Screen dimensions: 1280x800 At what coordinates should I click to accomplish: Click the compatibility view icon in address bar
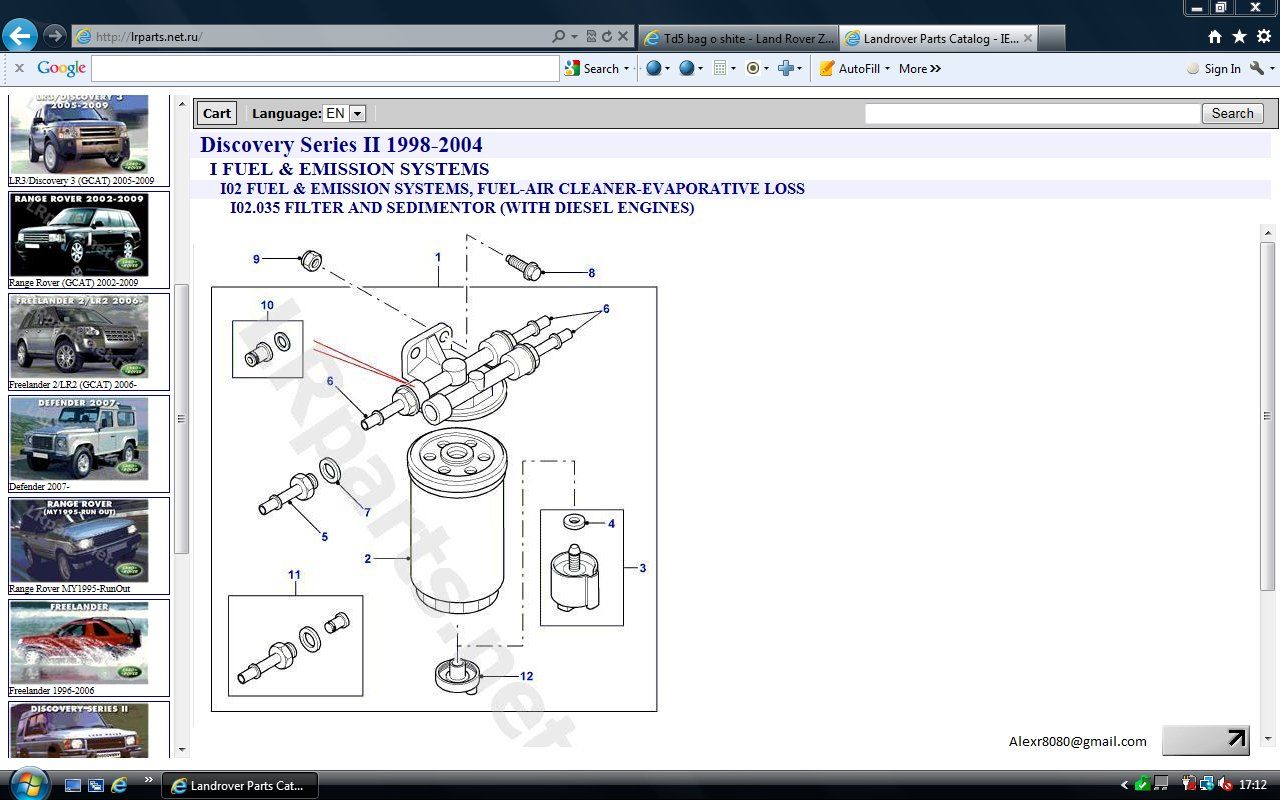[x=591, y=36]
